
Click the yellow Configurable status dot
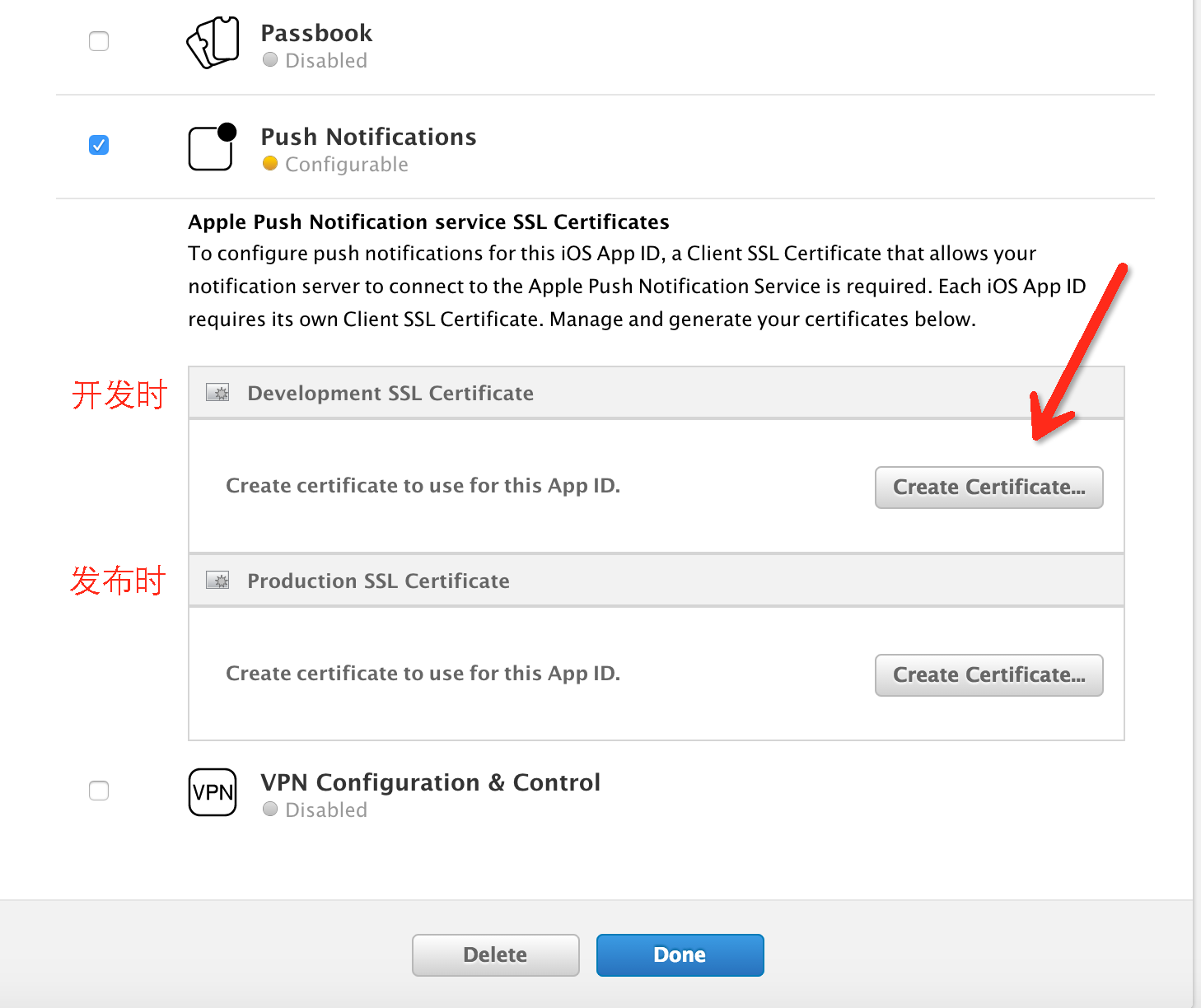click(270, 164)
